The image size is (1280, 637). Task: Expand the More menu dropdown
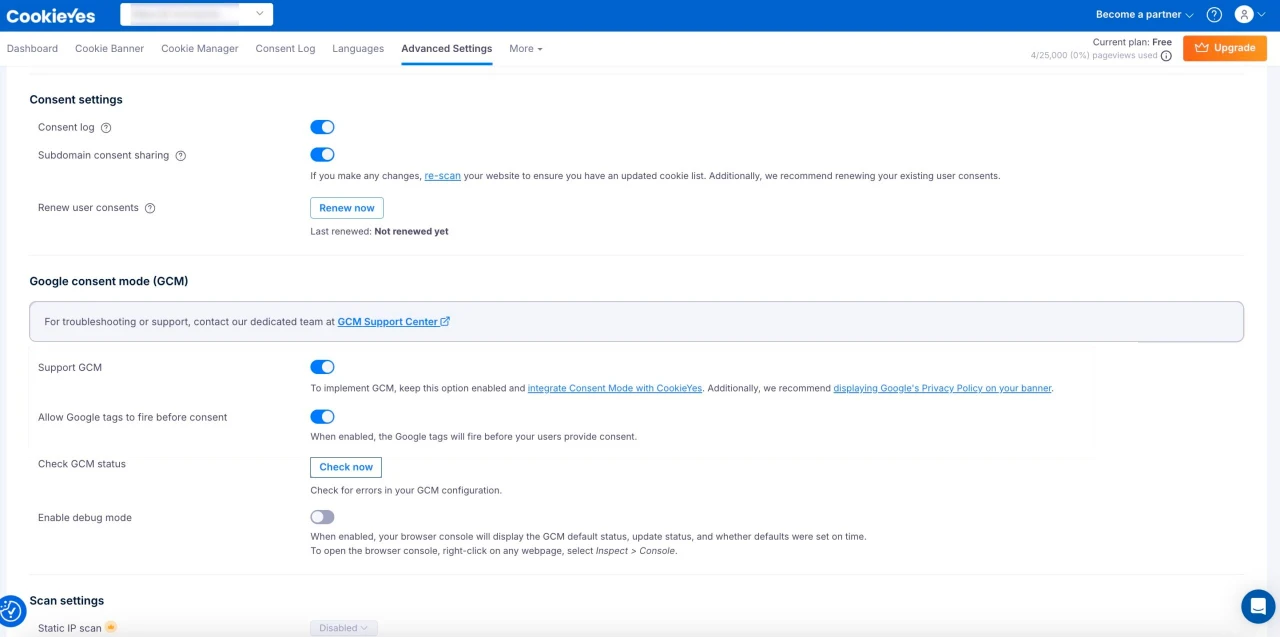click(525, 48)
